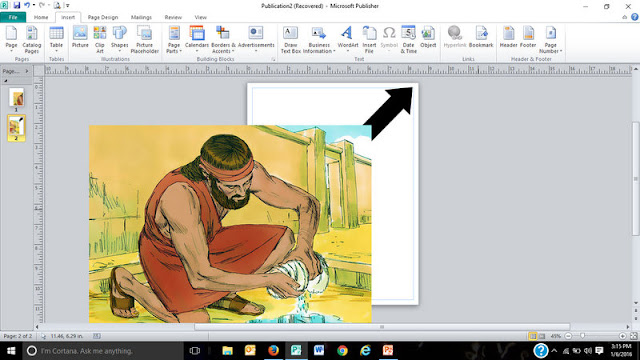This screenshot has height=360, width=640.
Task: Switch to the View tab
Action: coord(200,17)
